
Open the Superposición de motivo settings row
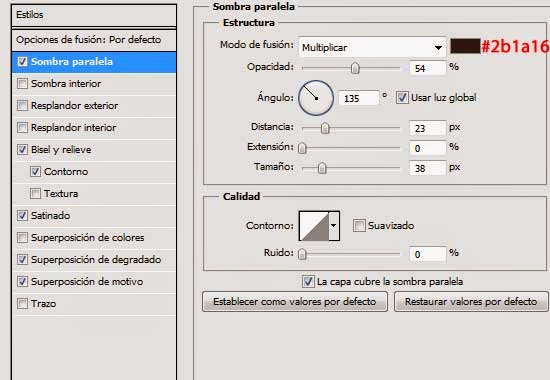pyautogui.click(x=94, y=282)
